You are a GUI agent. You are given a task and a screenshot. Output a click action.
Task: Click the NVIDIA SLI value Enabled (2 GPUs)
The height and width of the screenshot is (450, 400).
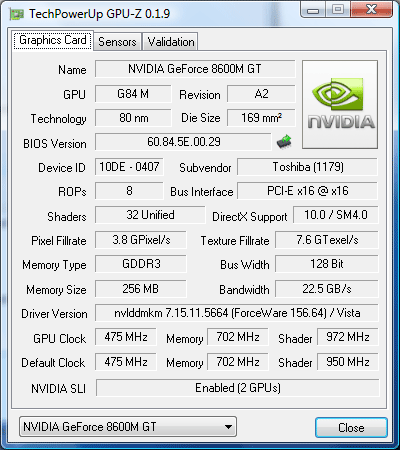(x=238, y=388)
